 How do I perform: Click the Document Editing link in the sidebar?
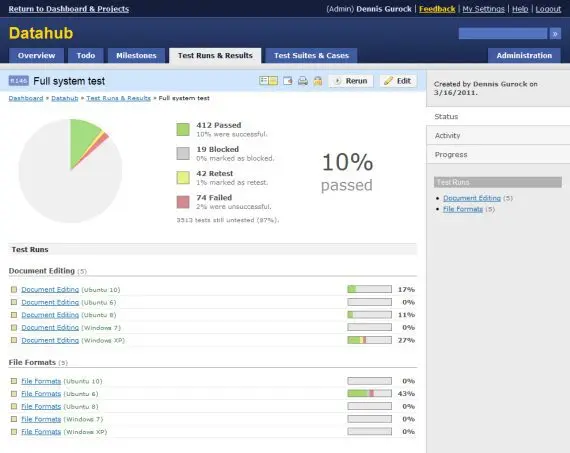point(472,198)
